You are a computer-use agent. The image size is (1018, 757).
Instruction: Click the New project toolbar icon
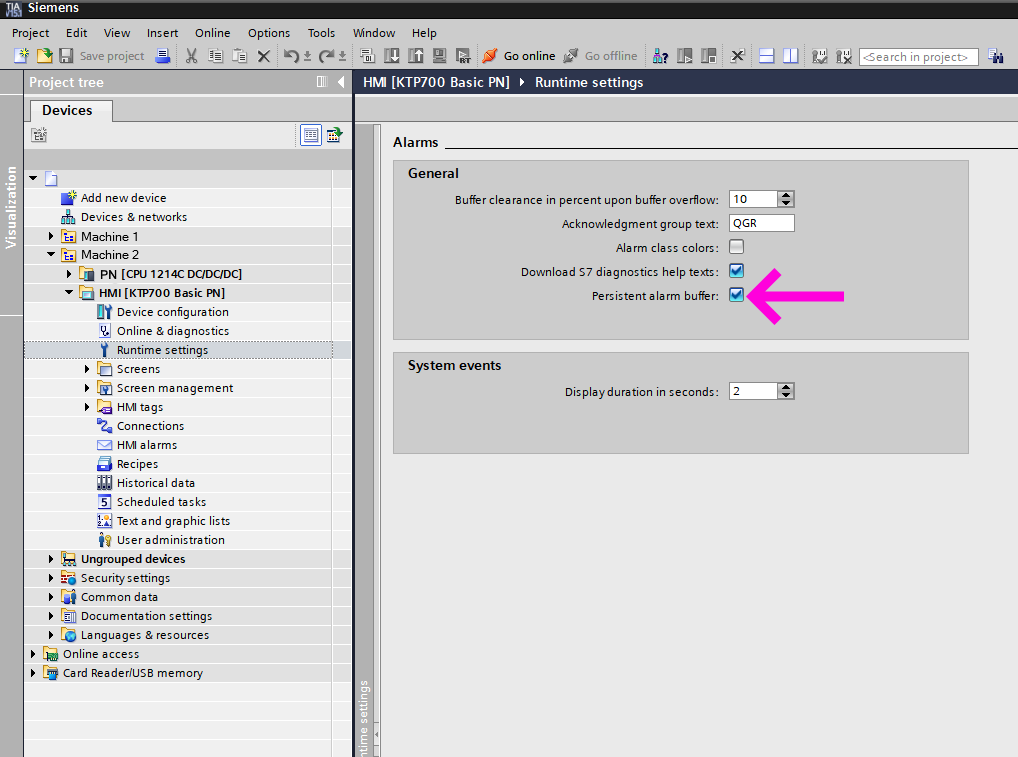click(21, 56)
